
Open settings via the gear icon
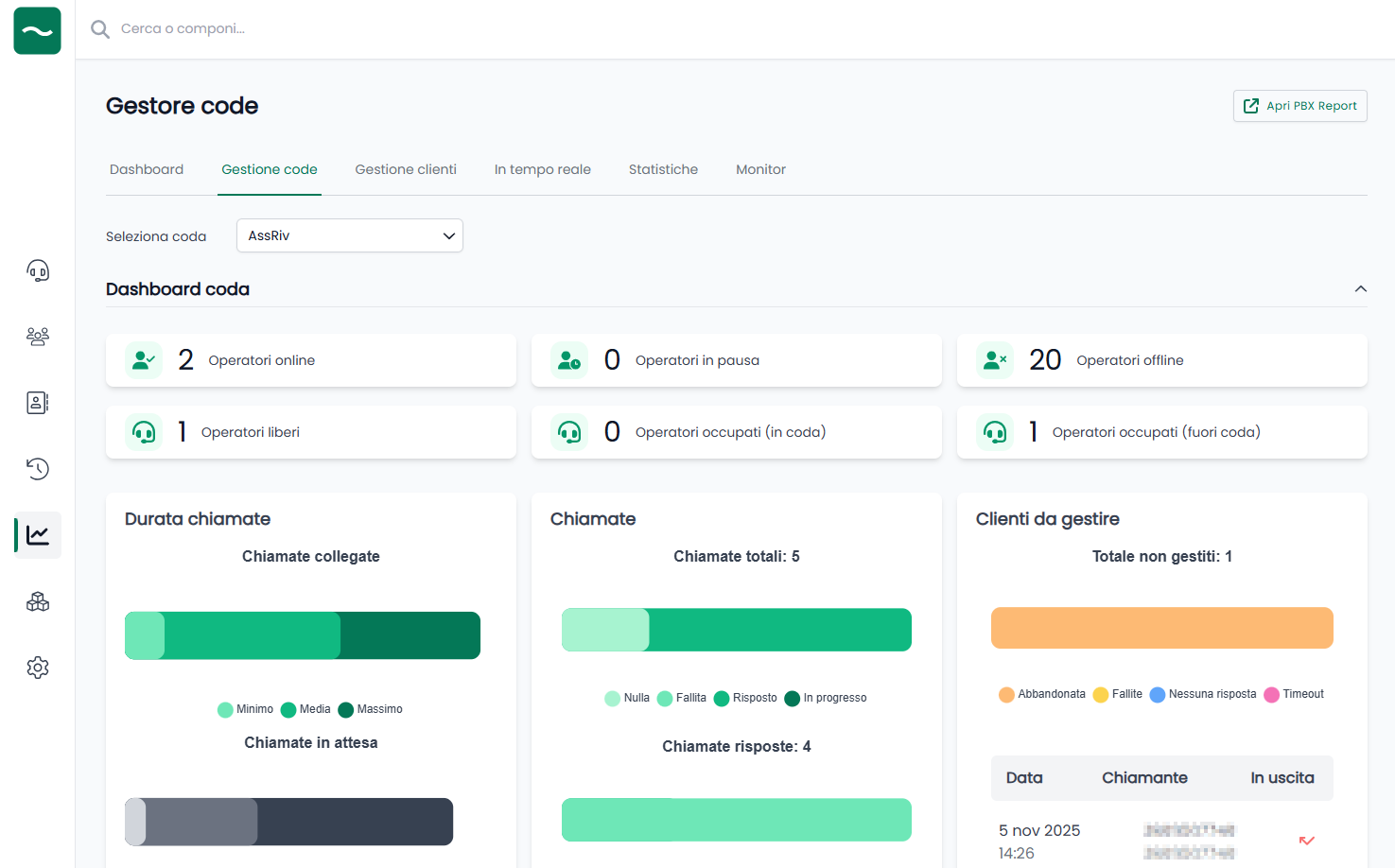coord(38,668)
